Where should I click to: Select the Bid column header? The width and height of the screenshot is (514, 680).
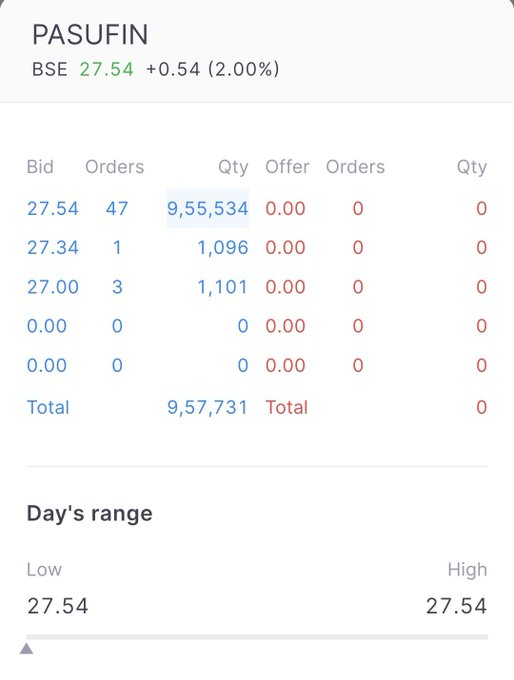point(40,167)
